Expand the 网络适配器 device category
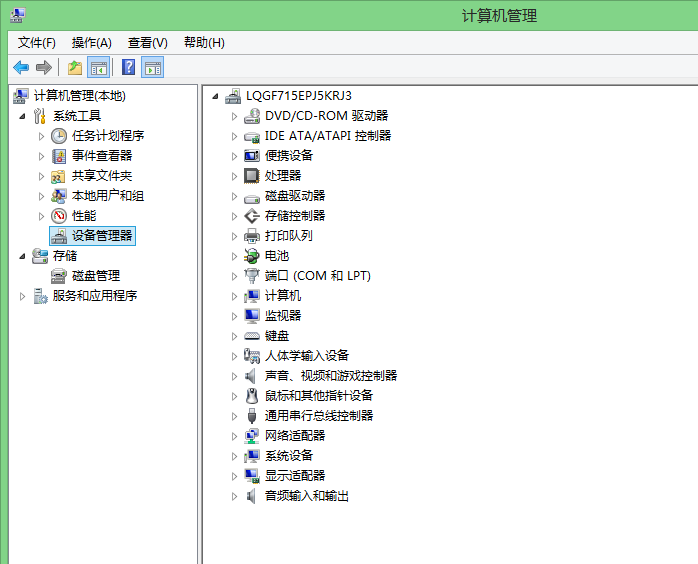Screen dimensions: 698x564 pyautogui.click(x=235, y=436)
